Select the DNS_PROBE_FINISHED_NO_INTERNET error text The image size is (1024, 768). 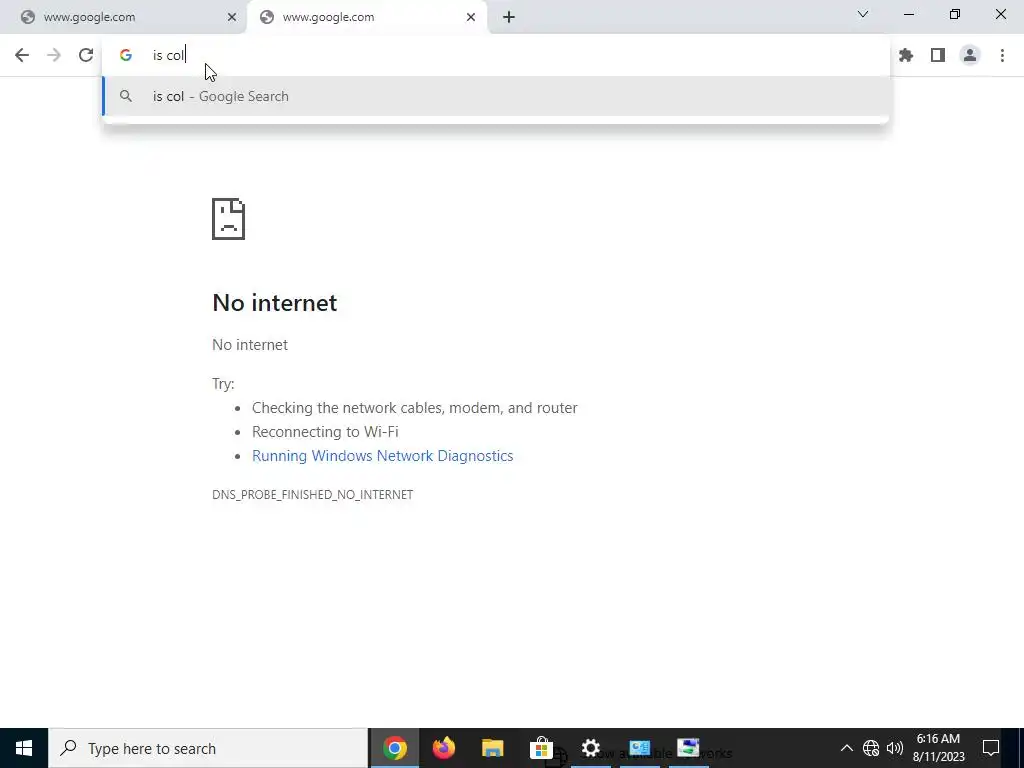point(313,494)
